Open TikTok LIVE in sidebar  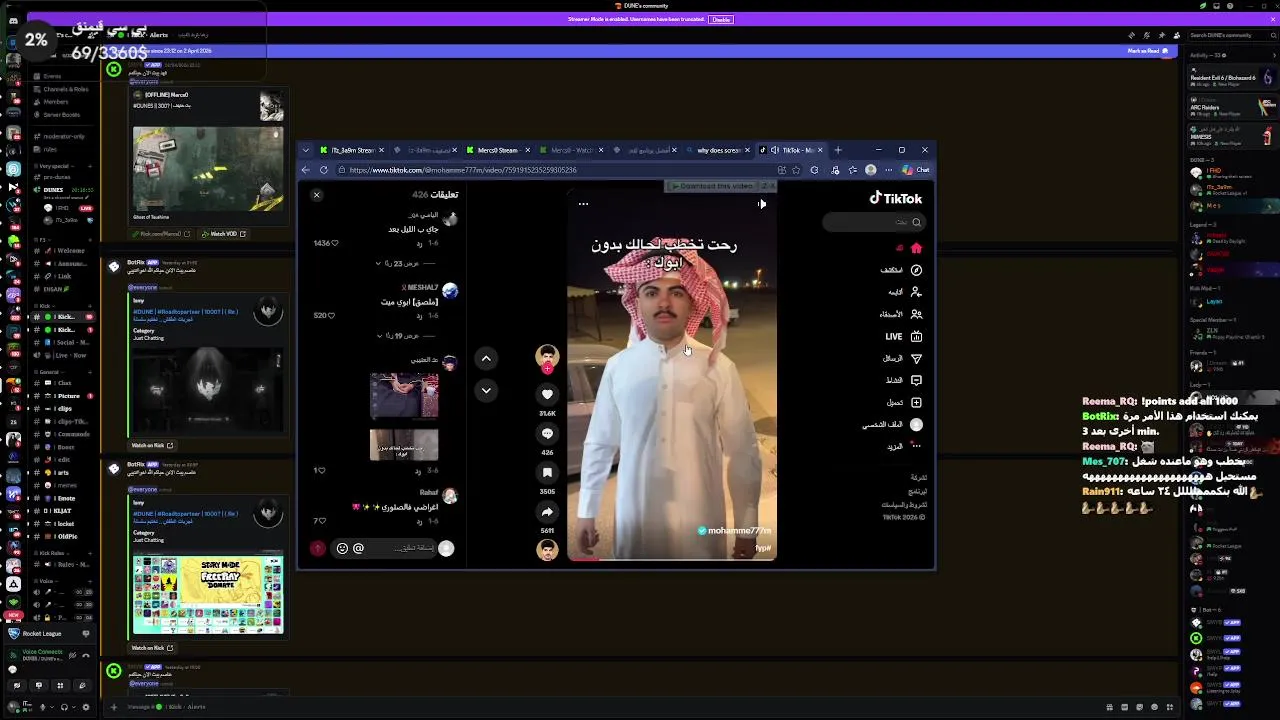pos(903,336)
